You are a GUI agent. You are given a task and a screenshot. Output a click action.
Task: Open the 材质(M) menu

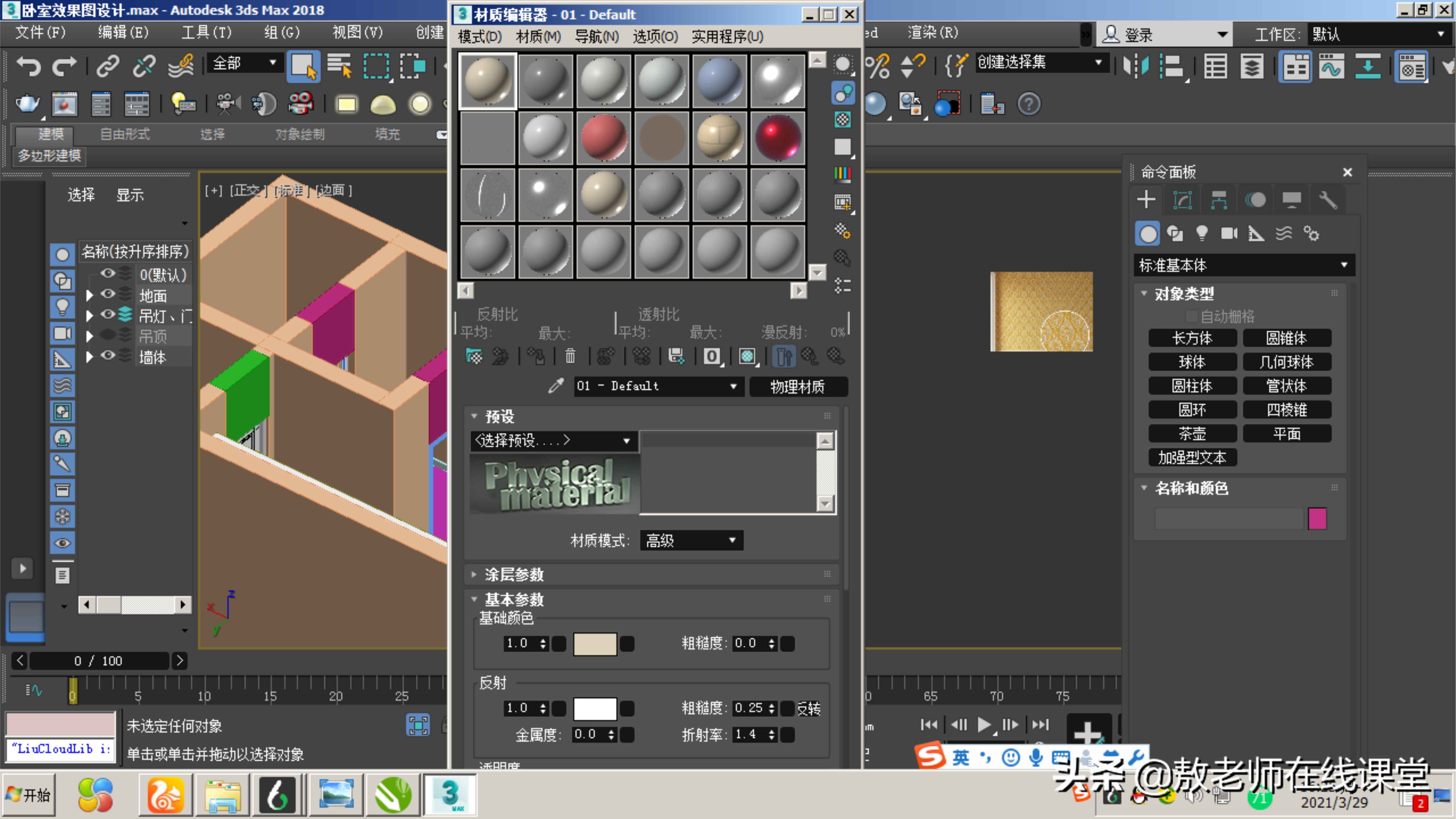(537, 37)
